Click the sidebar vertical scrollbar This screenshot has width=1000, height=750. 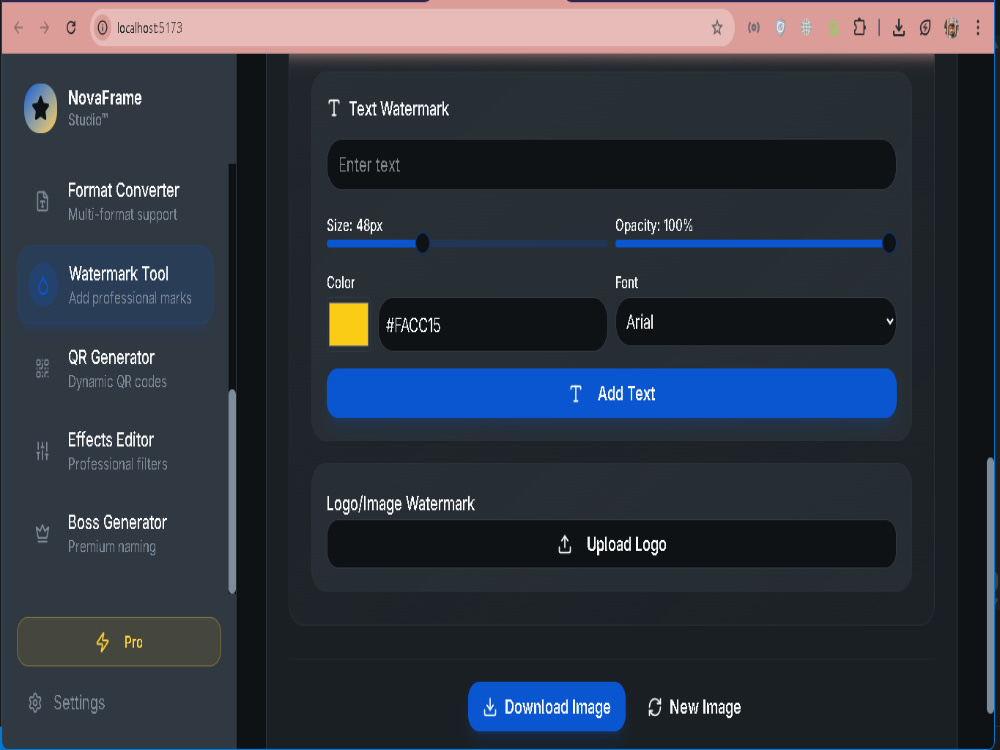tap(232, 491)
